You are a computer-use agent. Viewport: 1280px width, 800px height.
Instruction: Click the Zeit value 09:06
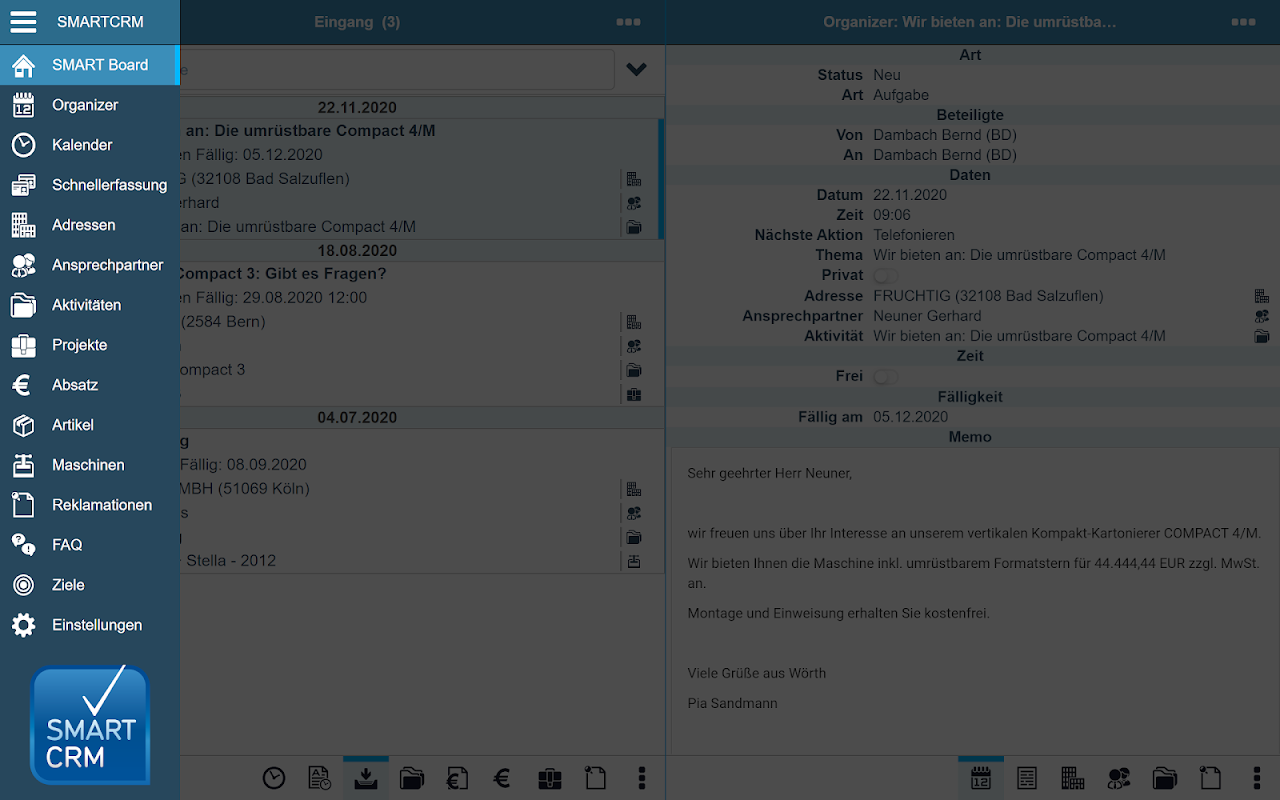pyautogui.click(x=892, y=215)
